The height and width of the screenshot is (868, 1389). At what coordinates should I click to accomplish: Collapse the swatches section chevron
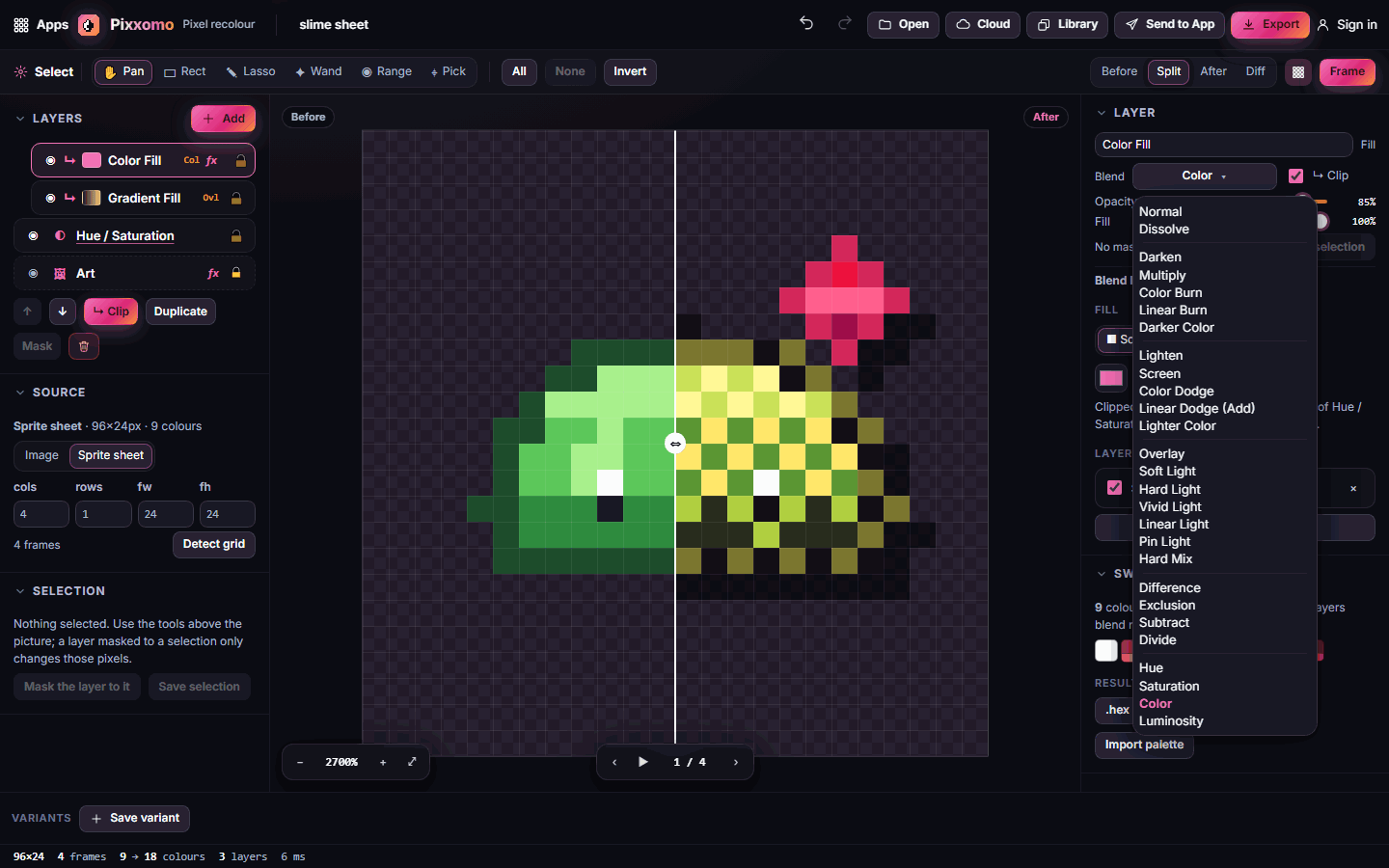(1102, 574)
